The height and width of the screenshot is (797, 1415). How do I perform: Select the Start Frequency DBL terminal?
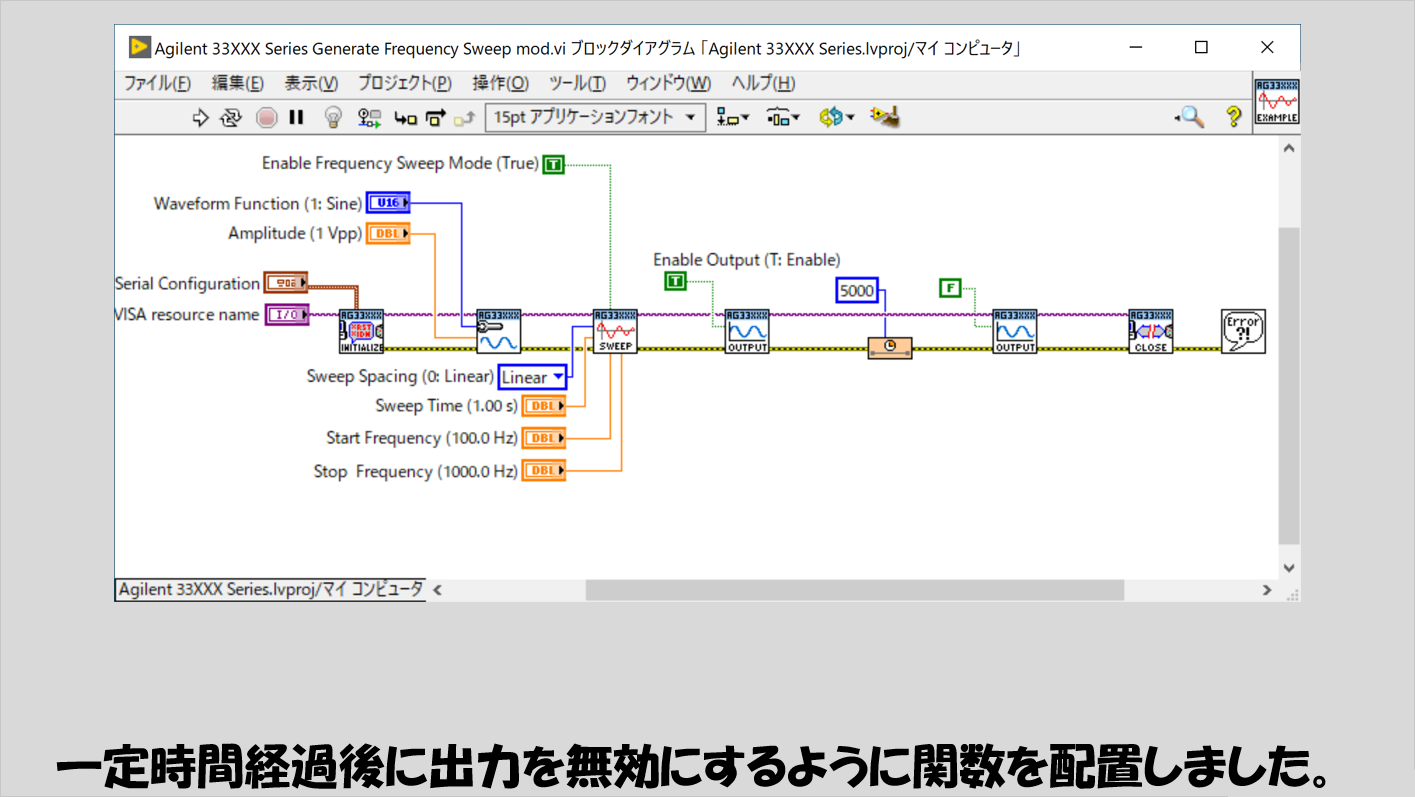pyautogui.click(x=544, y=438)
